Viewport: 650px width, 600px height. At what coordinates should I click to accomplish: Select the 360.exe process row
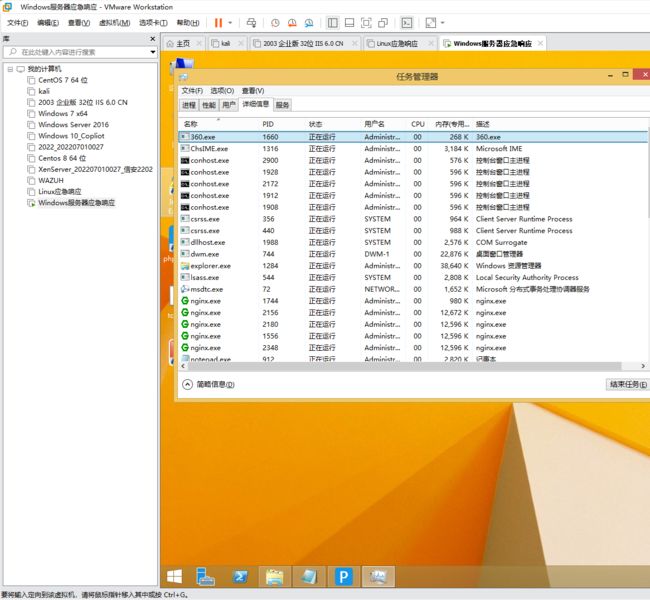point(413,137)
